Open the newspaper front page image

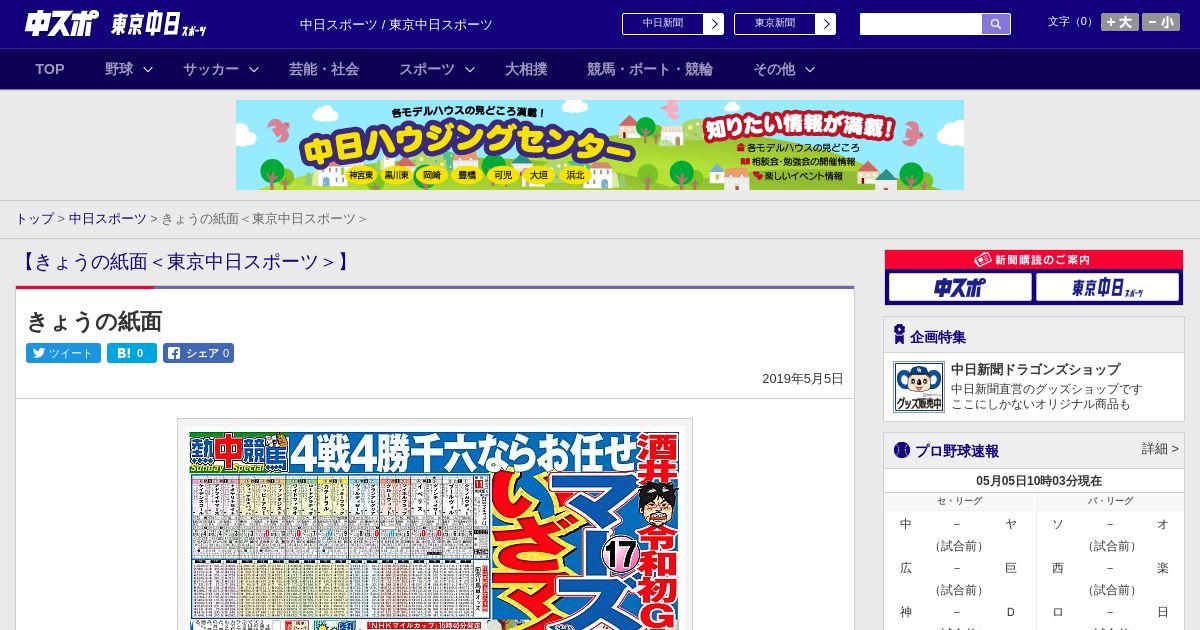pos(435,530)
